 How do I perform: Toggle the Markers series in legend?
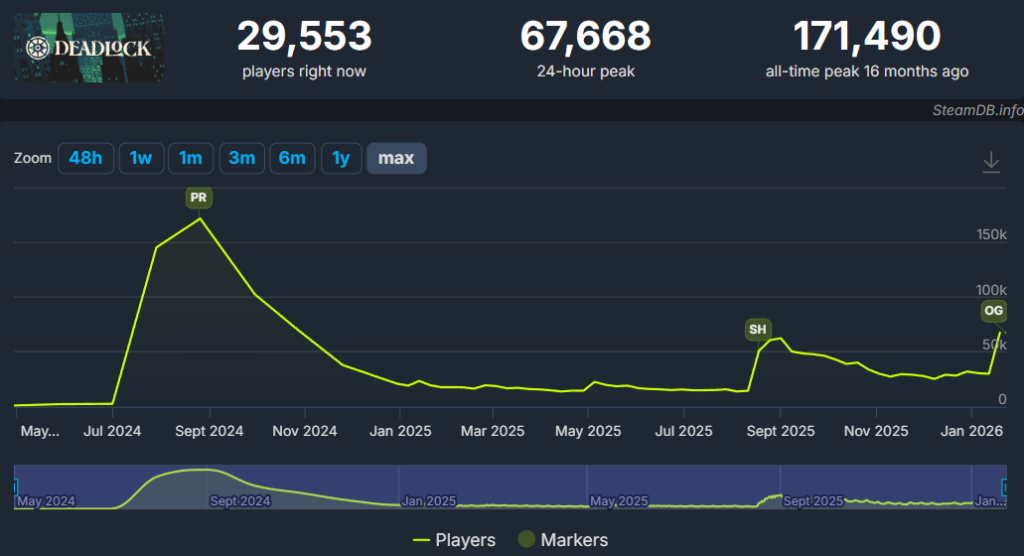click(x=561, y=540)
